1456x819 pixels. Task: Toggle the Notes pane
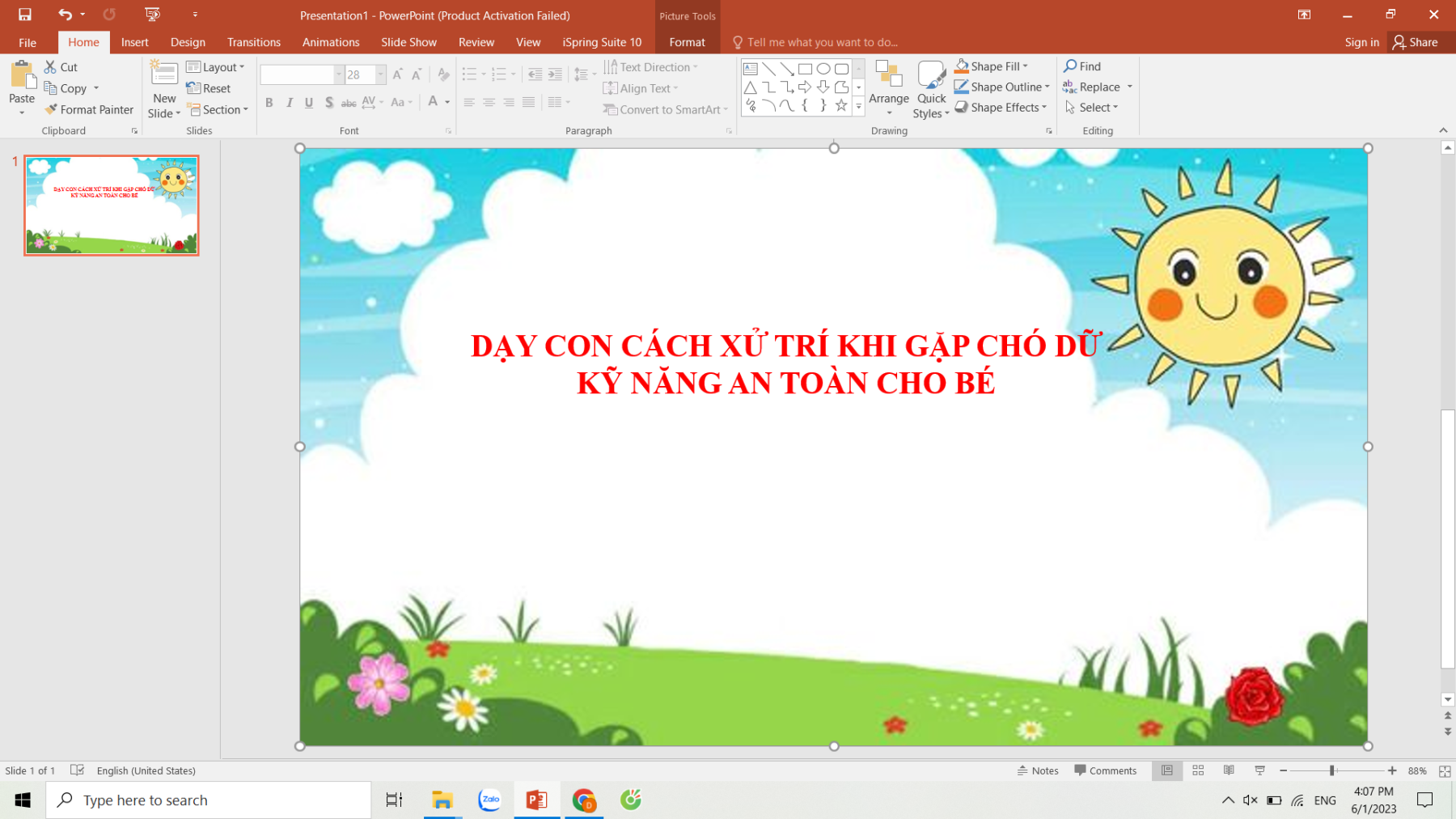point(1038,770)
